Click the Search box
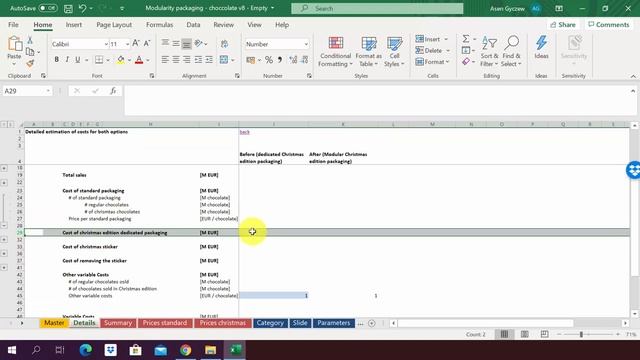This screenshot has width=640, height=360. point(377,8)
